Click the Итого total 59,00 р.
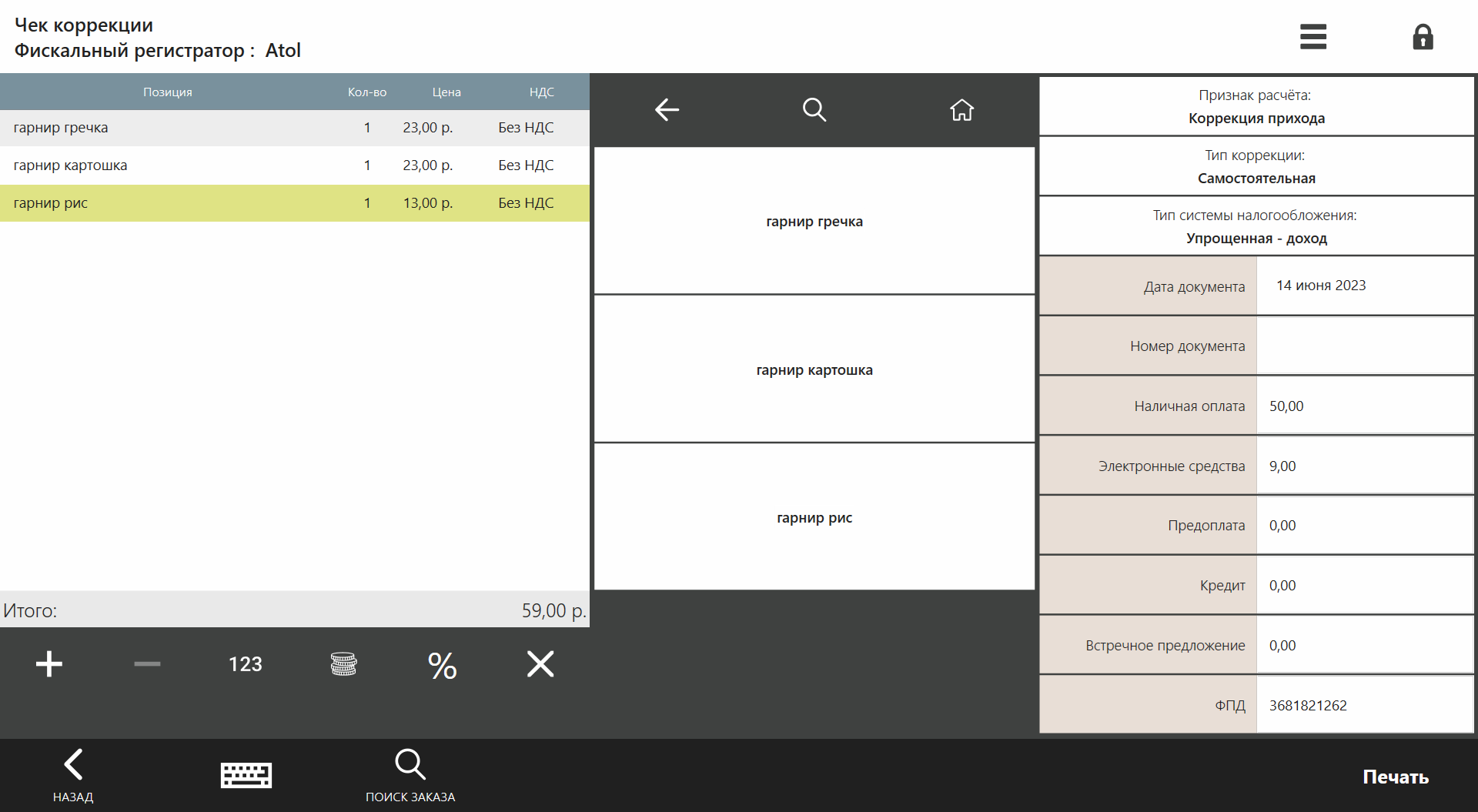The width and height of the screenshot is (1478, 812). 553,611
